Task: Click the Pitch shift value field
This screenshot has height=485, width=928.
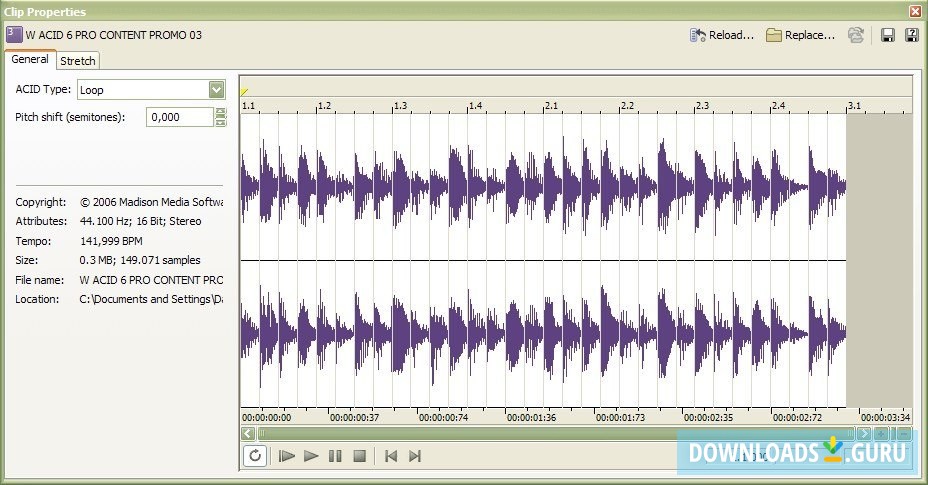Action: click(x=179, y=117)
